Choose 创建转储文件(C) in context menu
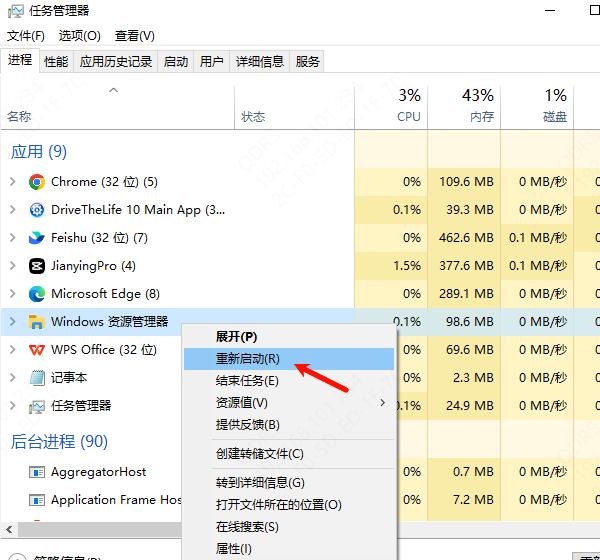 point(289,454)
